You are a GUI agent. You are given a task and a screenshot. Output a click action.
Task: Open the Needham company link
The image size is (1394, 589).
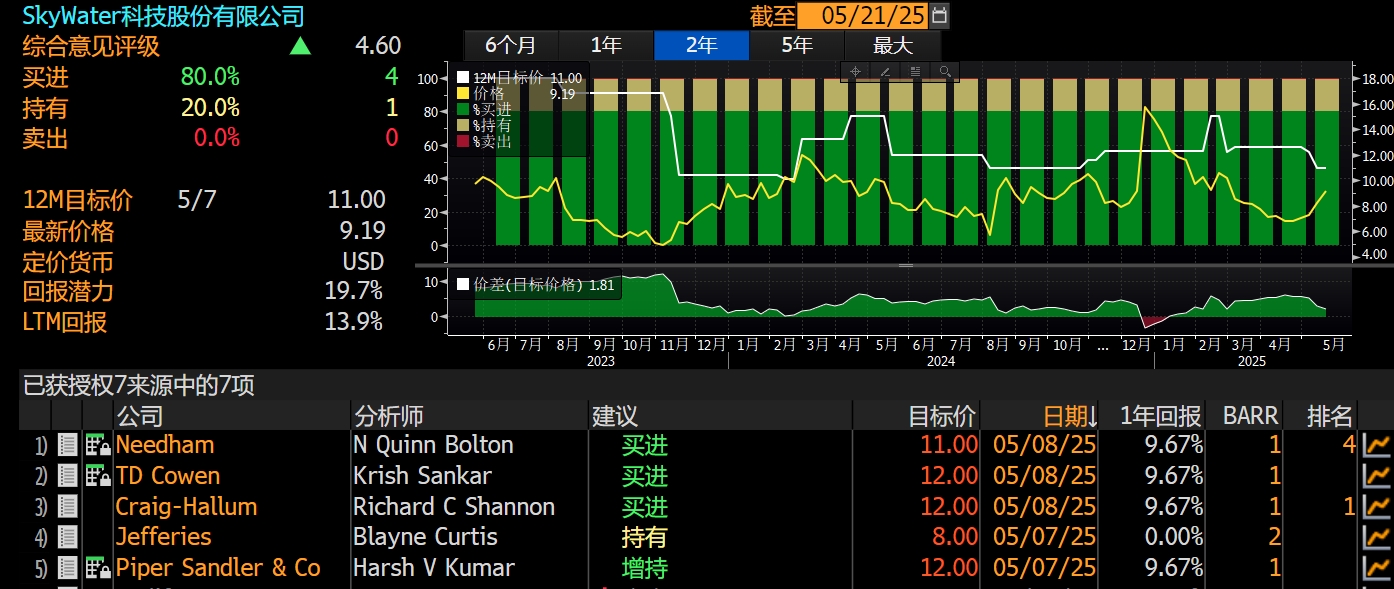pyautogui.click(x=165, y=445)
